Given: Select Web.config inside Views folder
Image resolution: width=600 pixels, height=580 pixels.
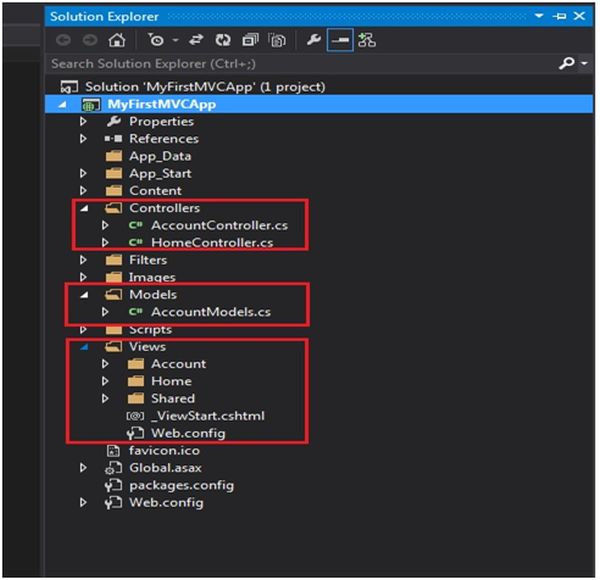Looking at the screenshot, I should [x=188, y=433].
